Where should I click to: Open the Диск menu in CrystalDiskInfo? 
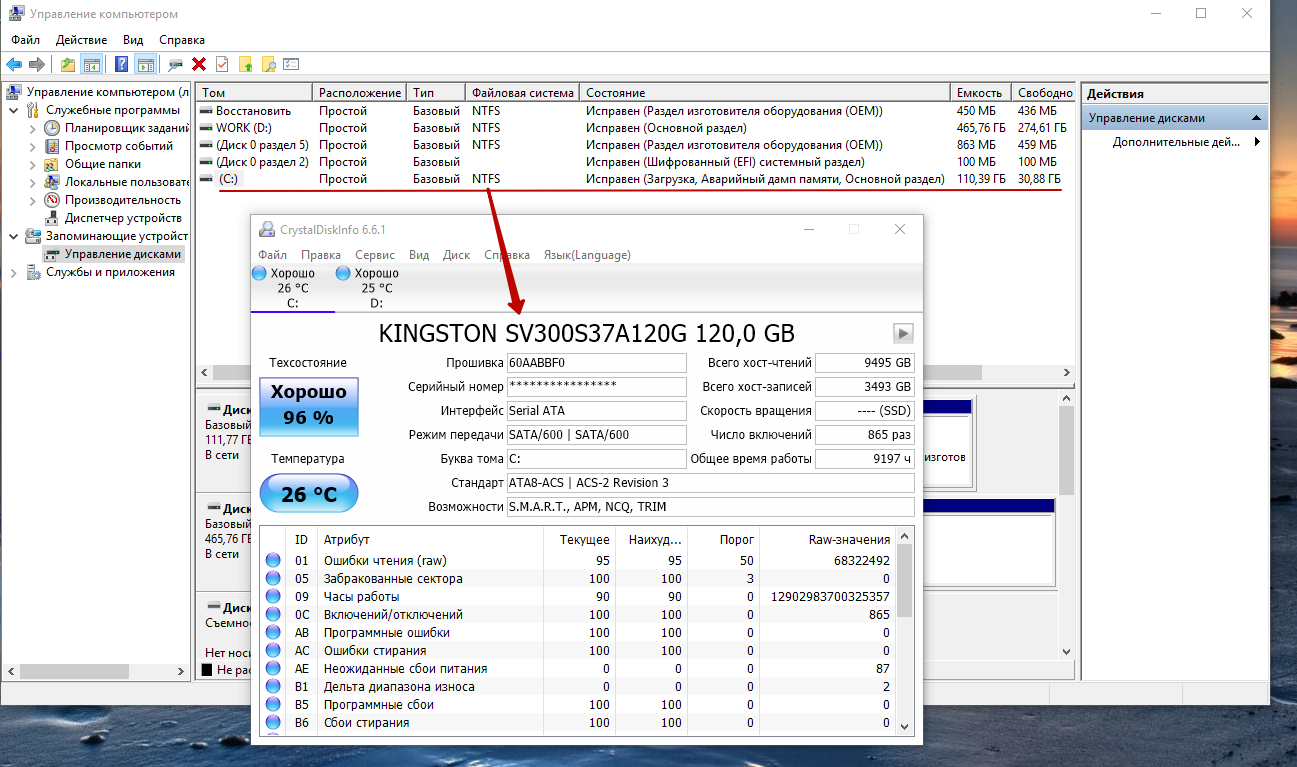click(456, 255)
